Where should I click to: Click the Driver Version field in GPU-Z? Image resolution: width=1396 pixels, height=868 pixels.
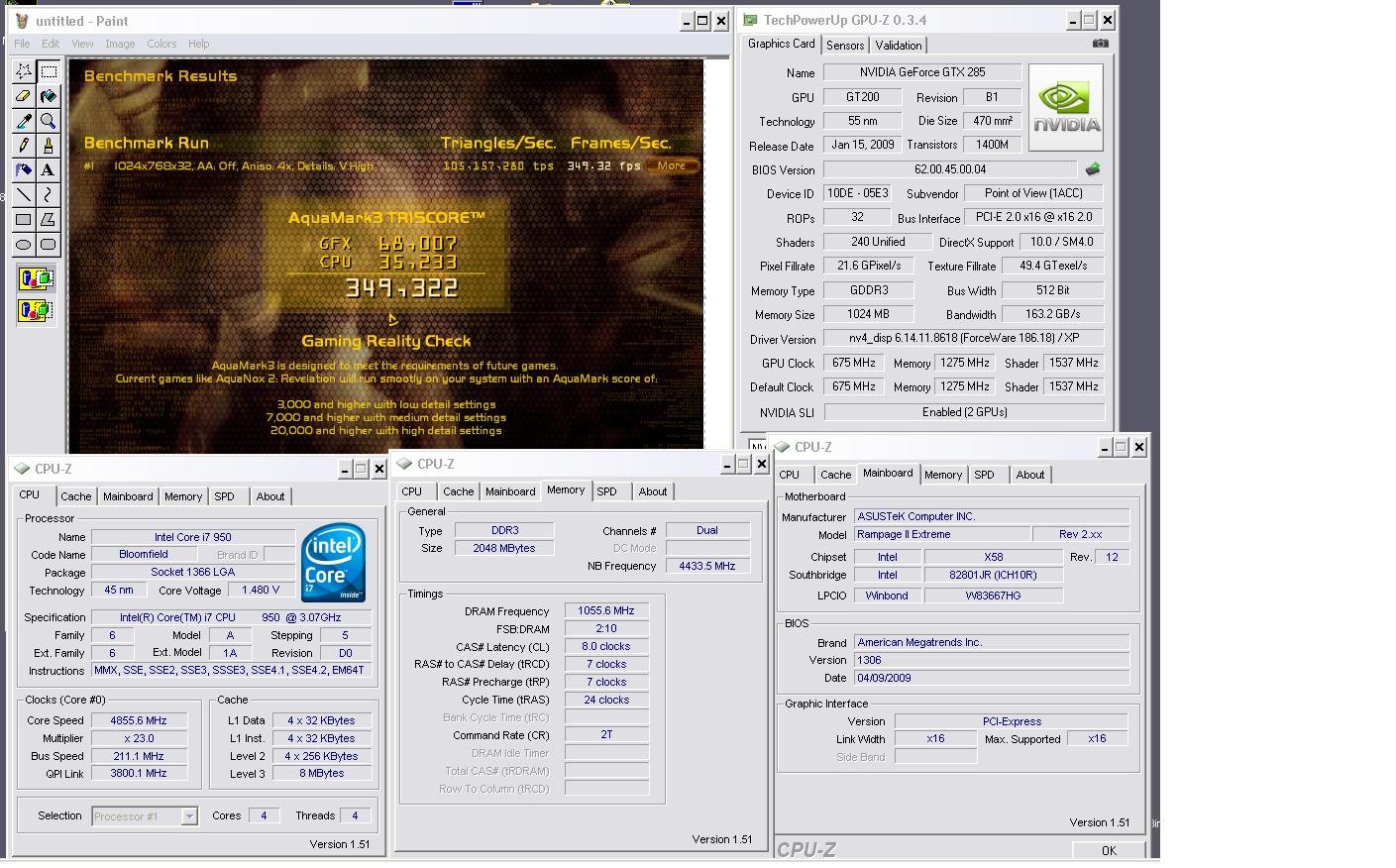tap(964, 338)
